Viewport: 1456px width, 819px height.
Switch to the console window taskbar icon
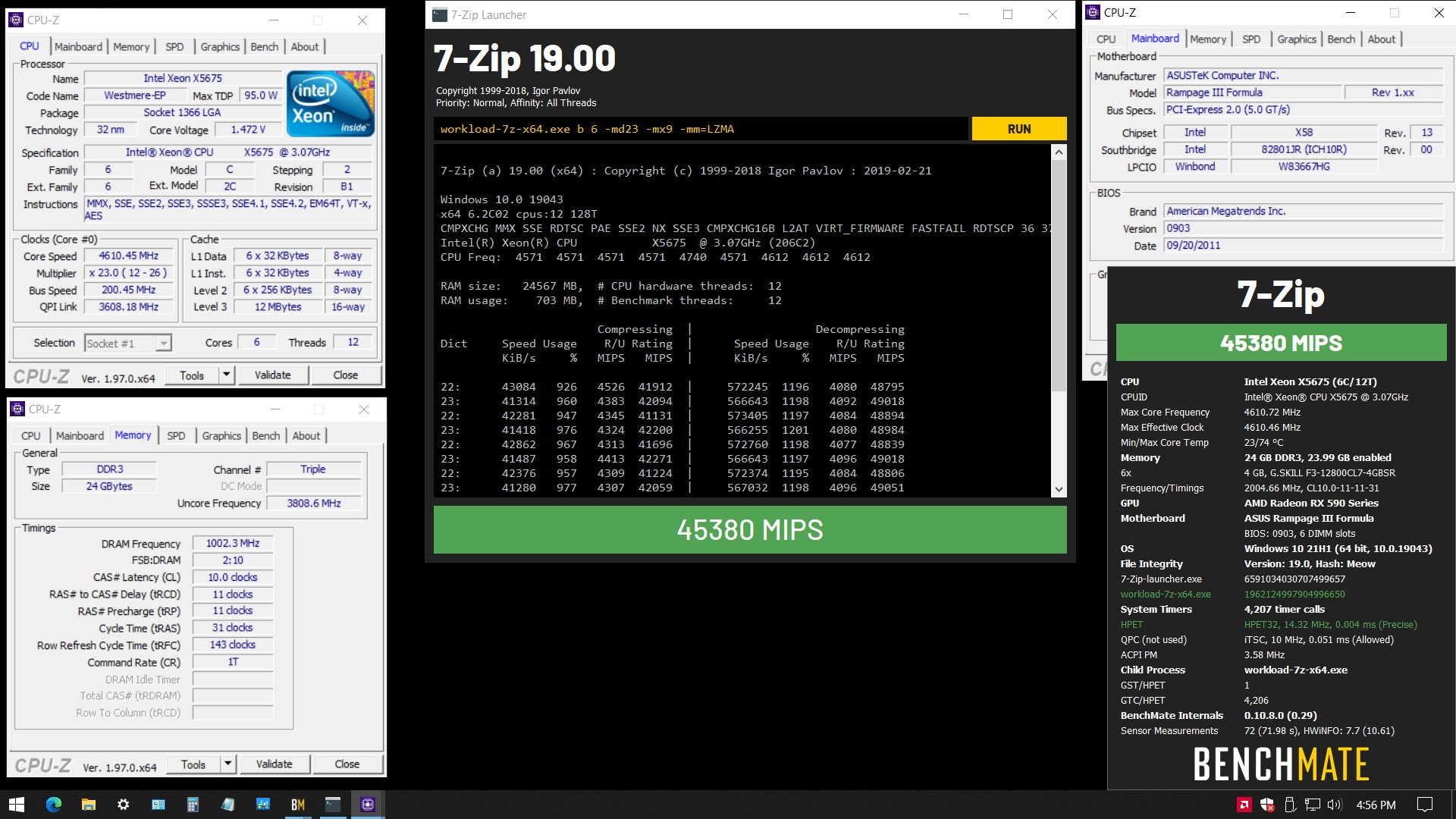pos(333,805)
